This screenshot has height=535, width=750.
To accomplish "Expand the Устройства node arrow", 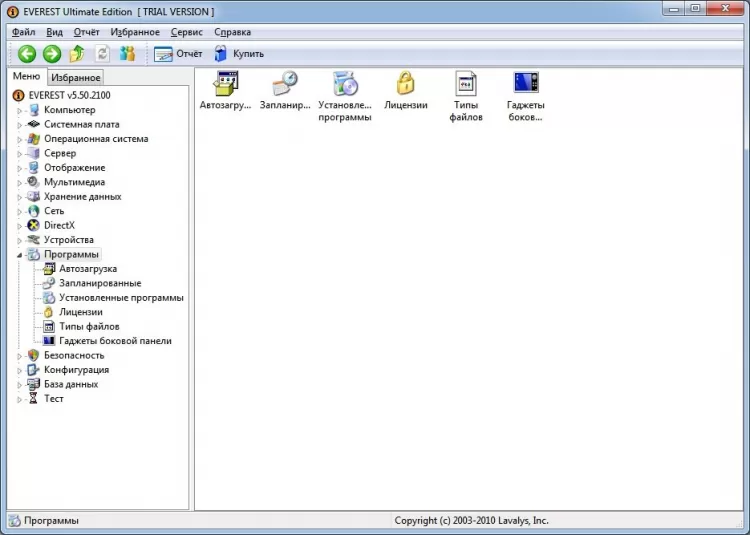I will coord(20,240).
